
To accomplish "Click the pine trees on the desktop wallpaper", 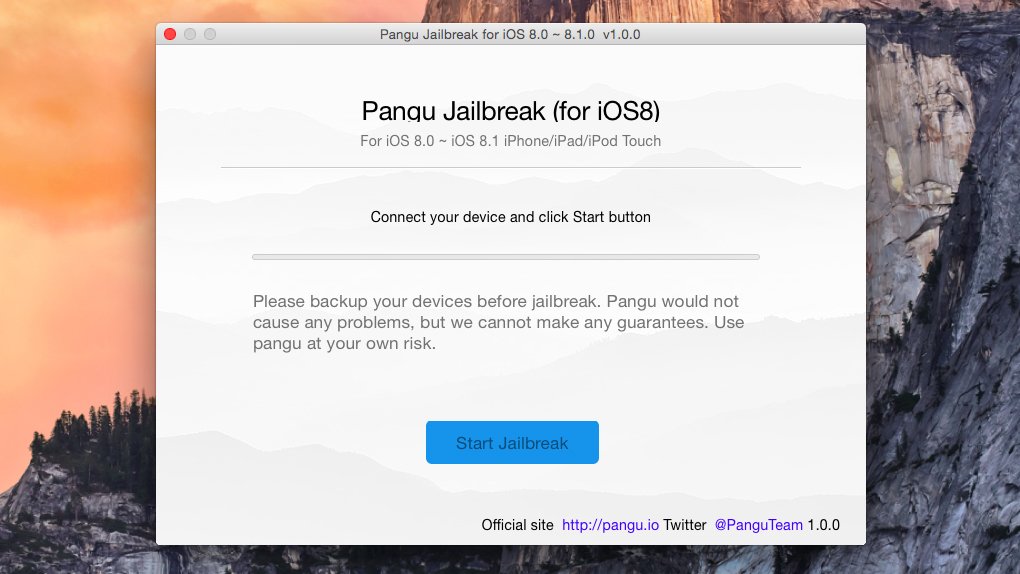I will pos(98,430).
